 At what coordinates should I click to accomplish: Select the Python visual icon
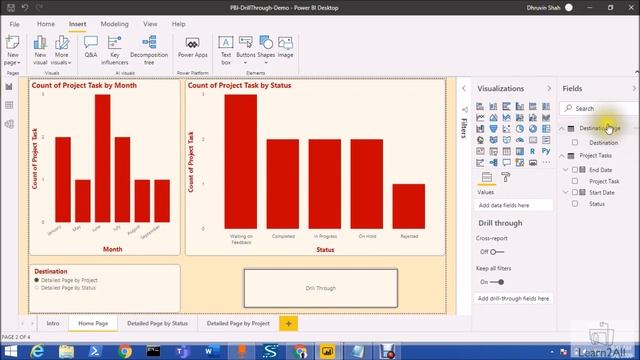pos(546,151)
